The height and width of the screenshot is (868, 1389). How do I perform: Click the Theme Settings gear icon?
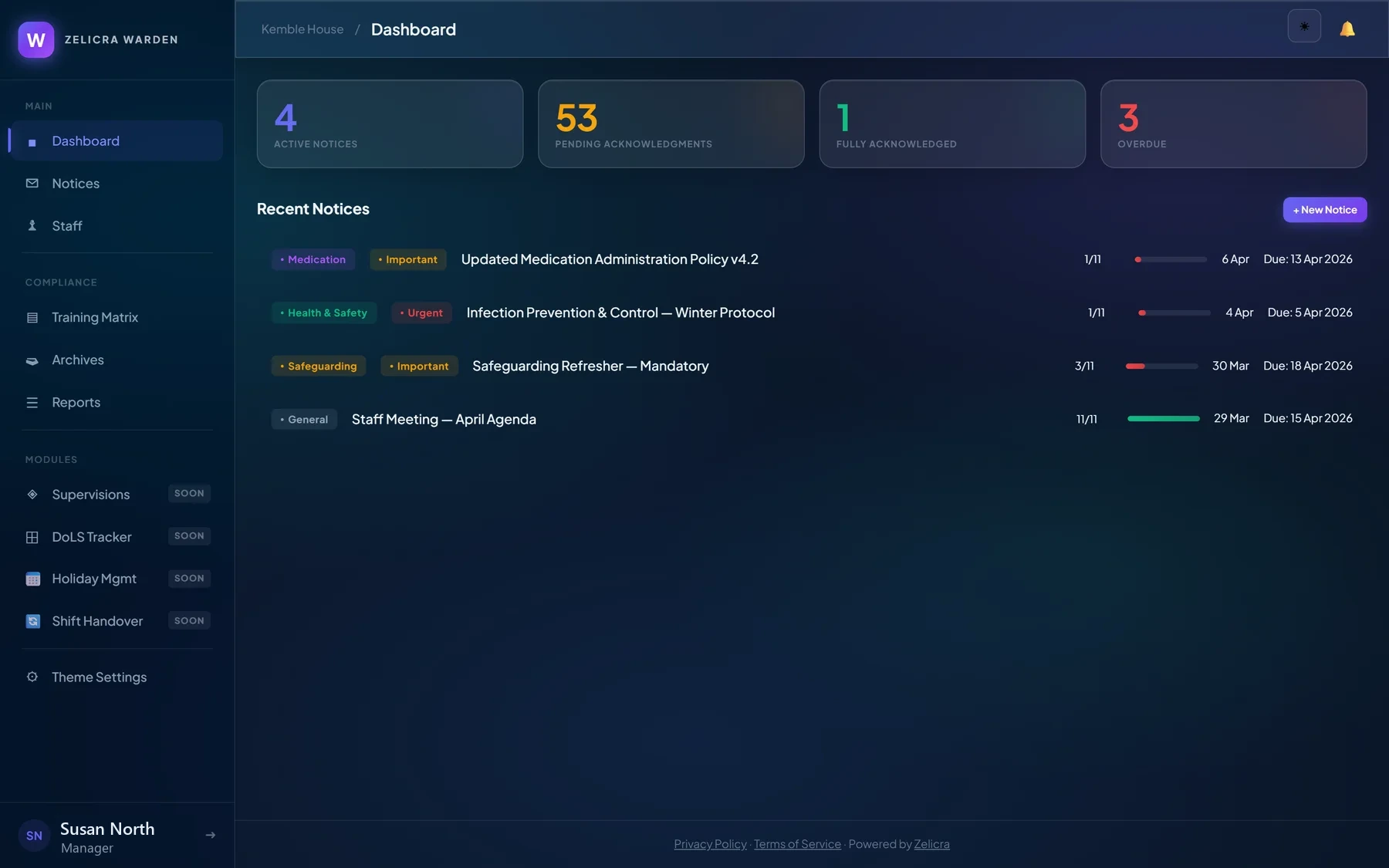(x=32, y=677)
